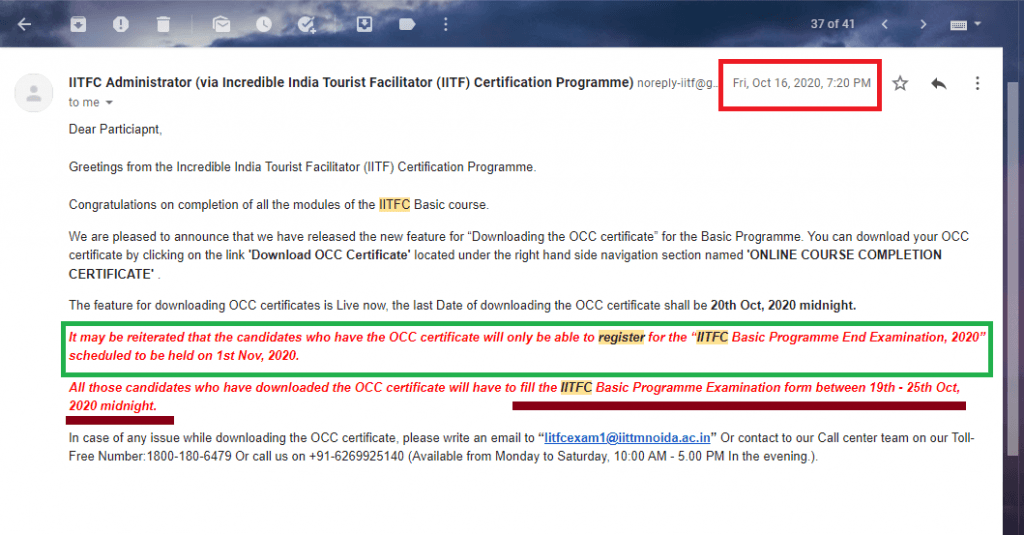Click the noreply-iitf sender email address
The width and height of the screenshot is (1024, 535).
click(677, 83)
